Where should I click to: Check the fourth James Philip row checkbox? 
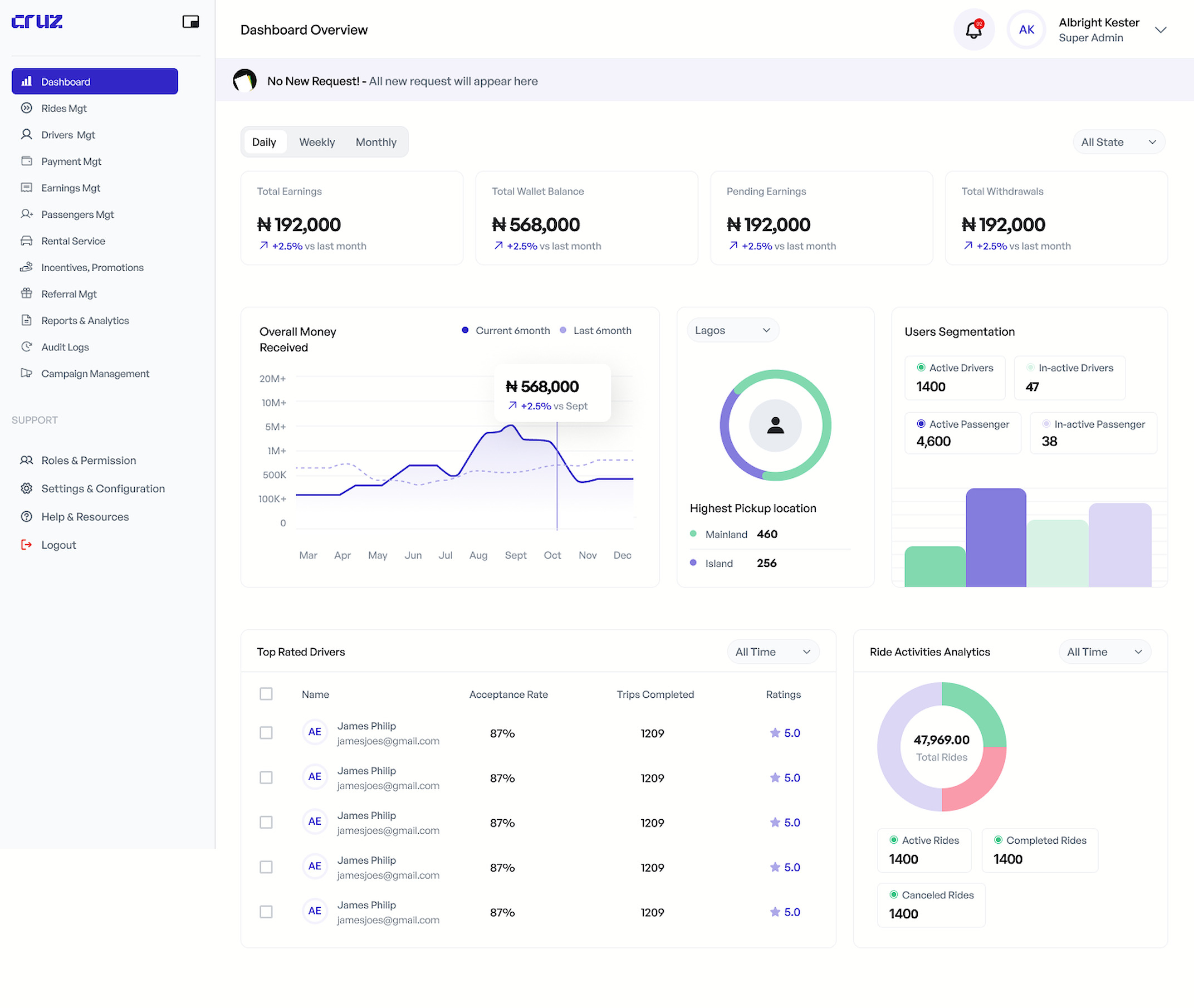266,867
